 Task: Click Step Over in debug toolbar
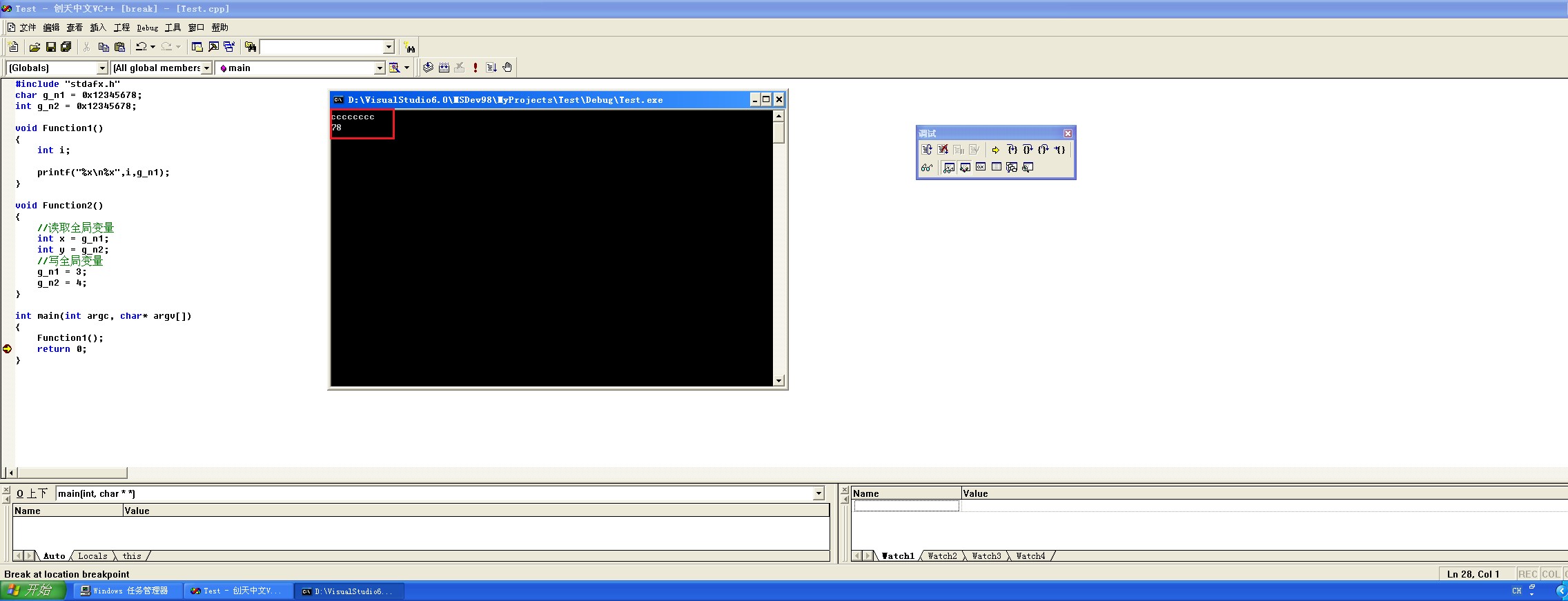pos(1028,150)
